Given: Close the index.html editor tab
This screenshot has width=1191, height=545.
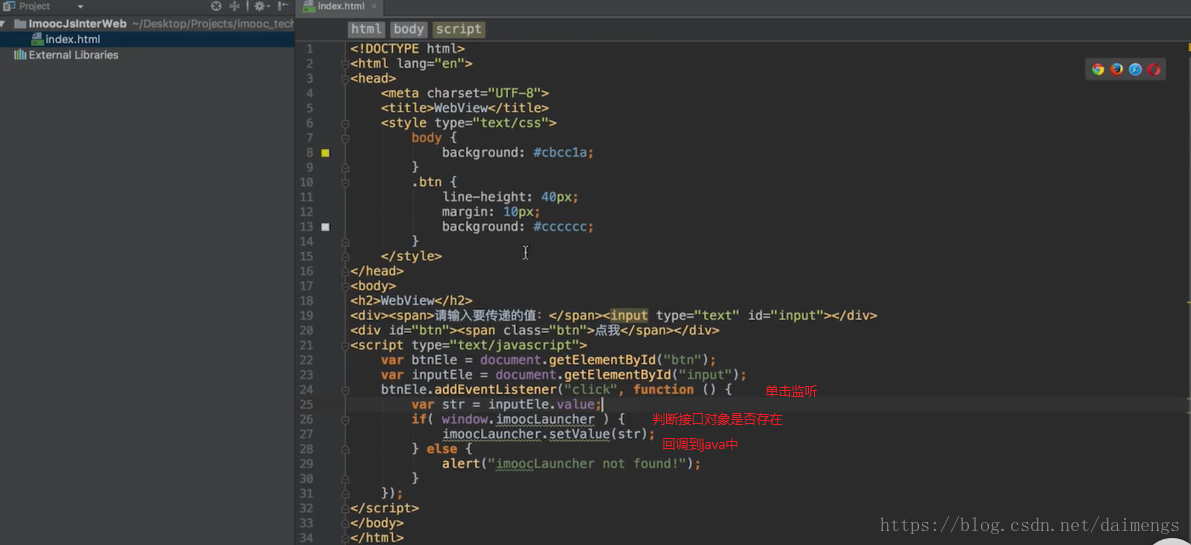Looking at the screenshot, I should click(375, 7).
